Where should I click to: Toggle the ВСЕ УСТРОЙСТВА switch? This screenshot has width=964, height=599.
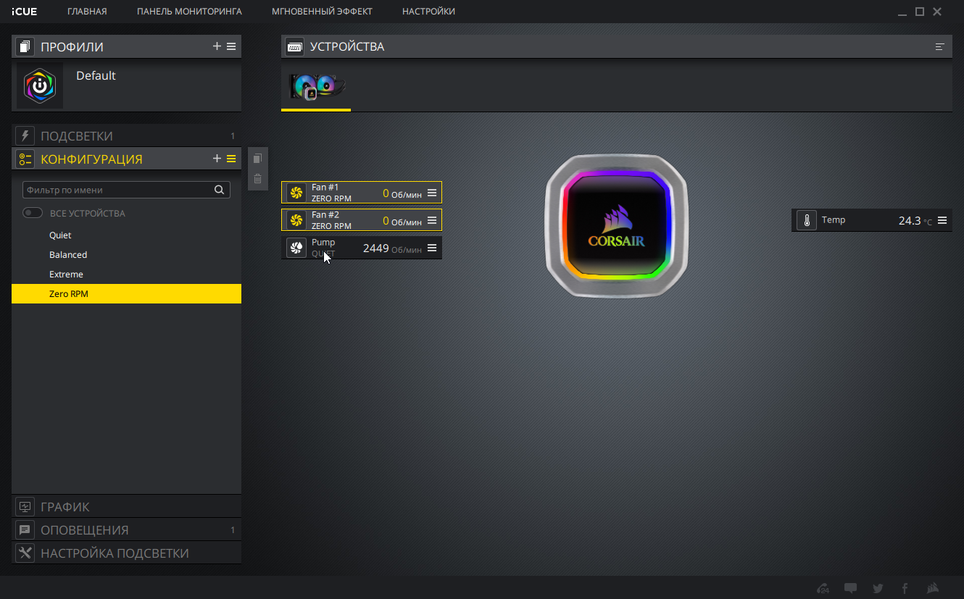pos(33,213)
